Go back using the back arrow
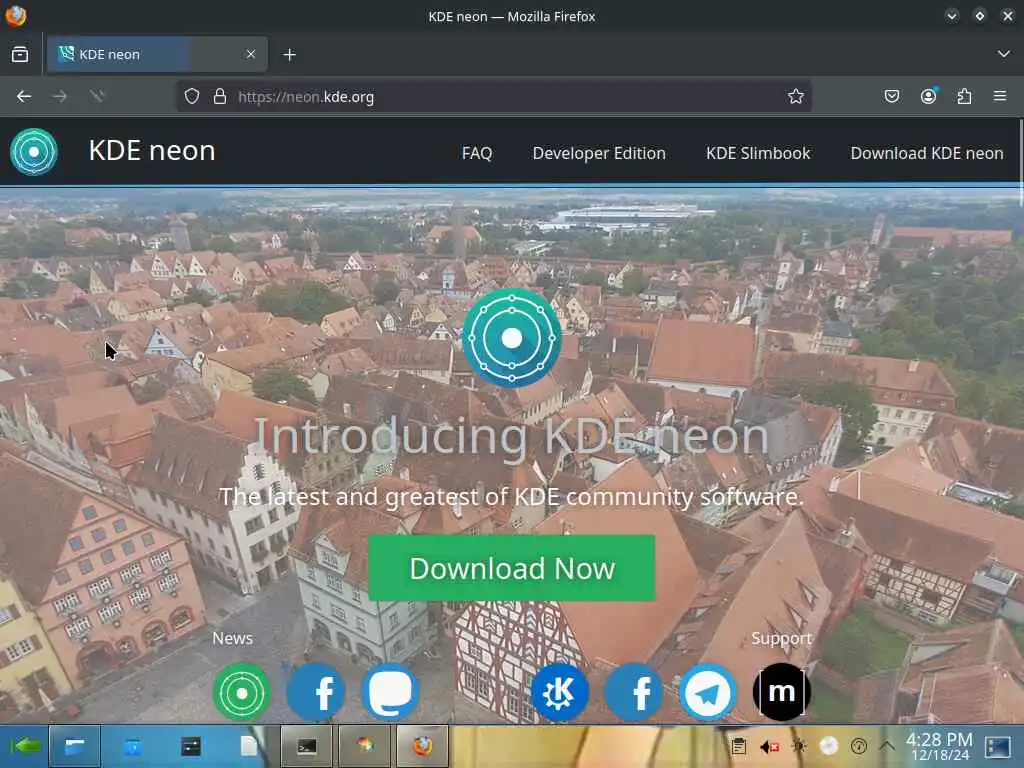Screen dimensions: 1024x768 click(x=24, y=97)
